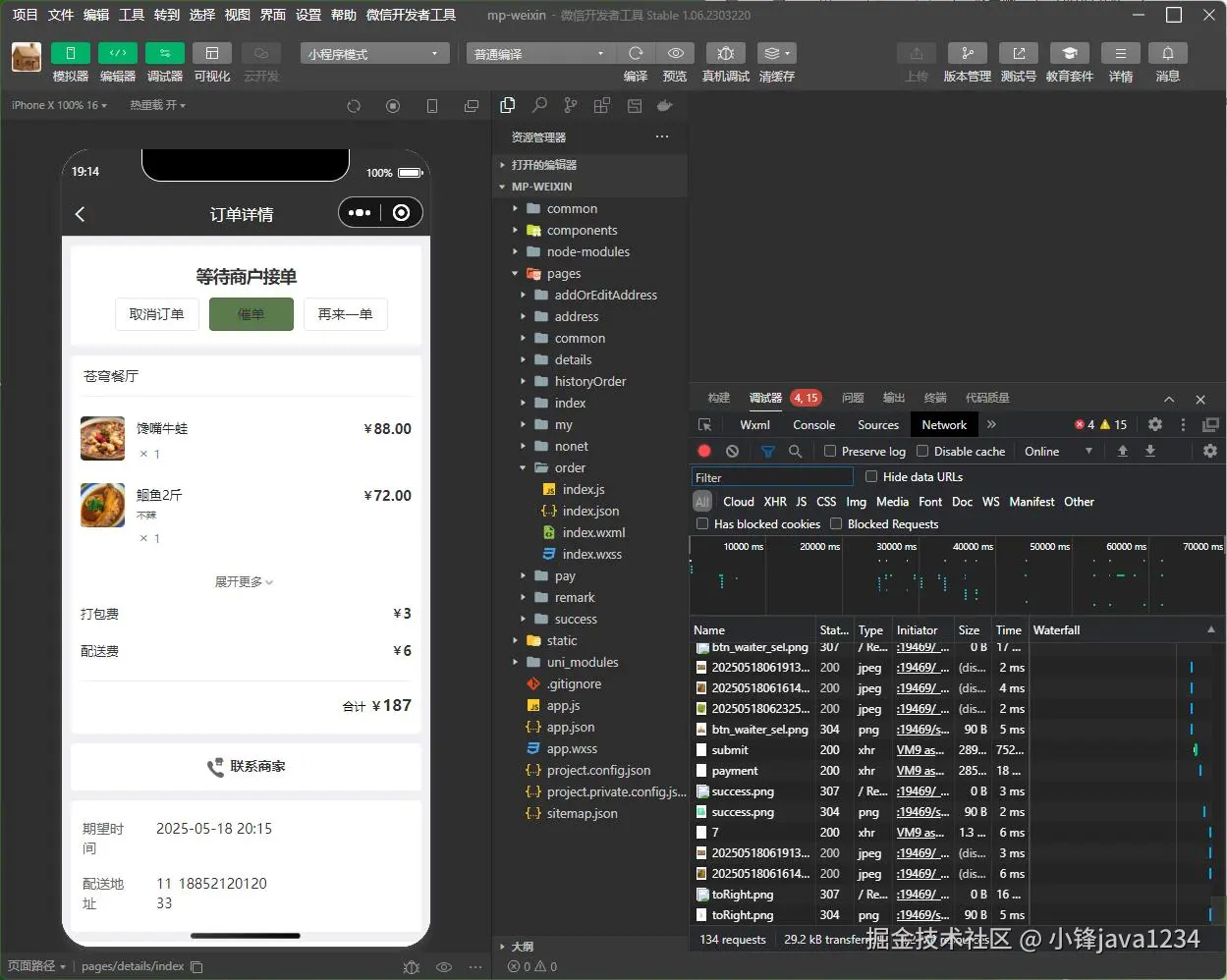This screenshot has width=1227, height=980.
Task: Open the 热重载 hot reload dropdown
Action: click(158, 105)
